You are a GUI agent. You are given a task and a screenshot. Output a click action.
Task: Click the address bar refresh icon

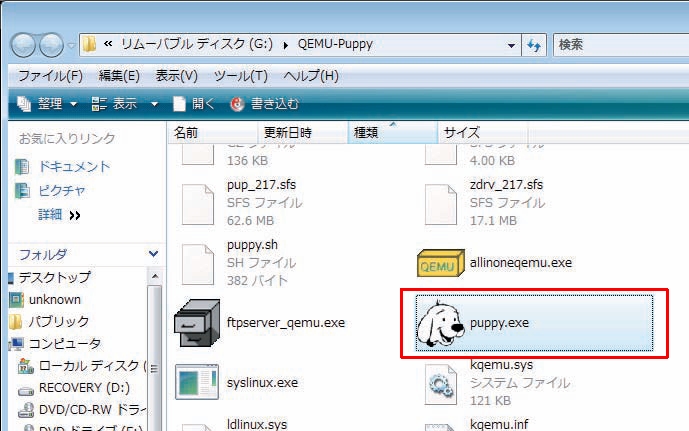[534, 45]
